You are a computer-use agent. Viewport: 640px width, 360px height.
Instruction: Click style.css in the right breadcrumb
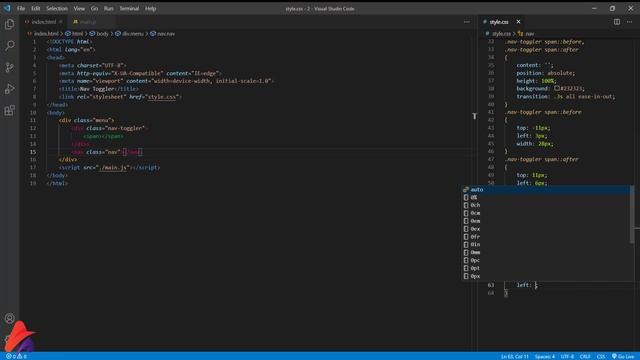click(x=501, y=34)
